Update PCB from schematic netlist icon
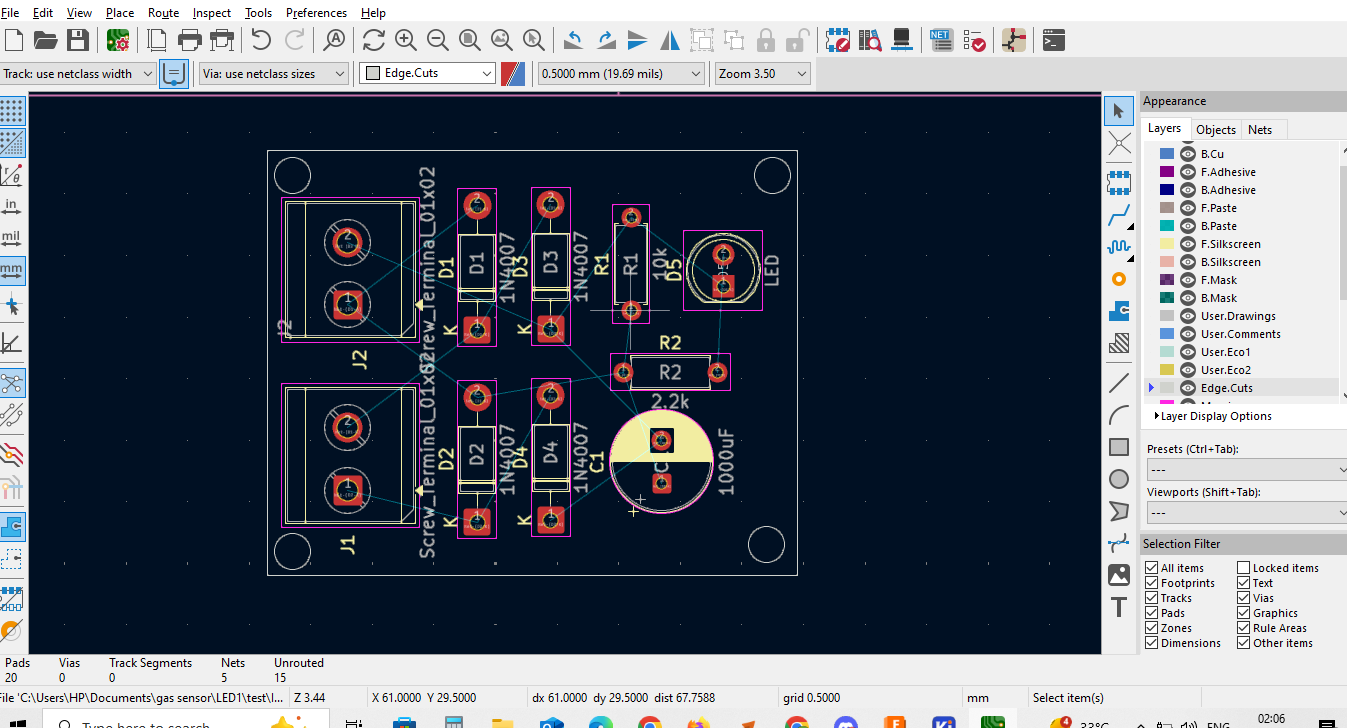 (941, 40)
